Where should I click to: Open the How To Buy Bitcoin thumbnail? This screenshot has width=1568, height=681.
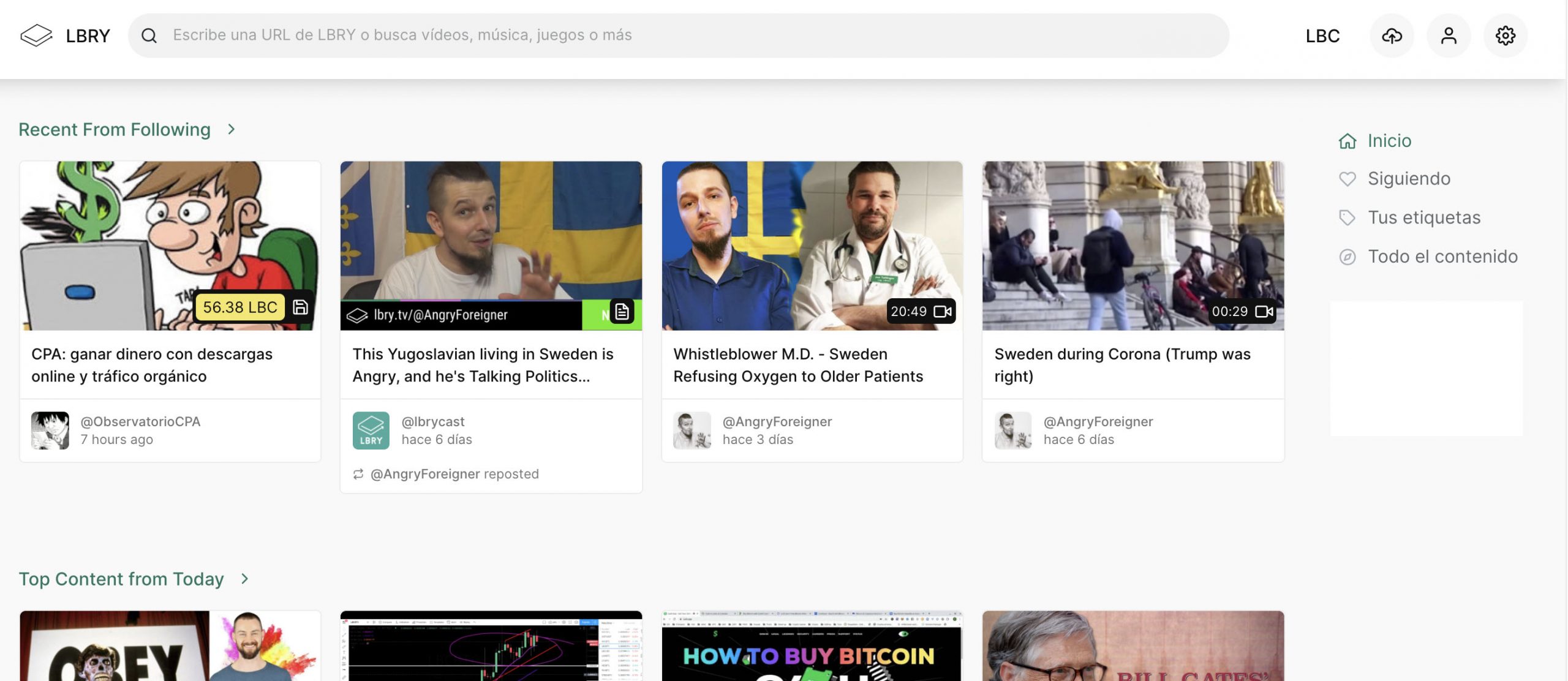tap(812, 645)
